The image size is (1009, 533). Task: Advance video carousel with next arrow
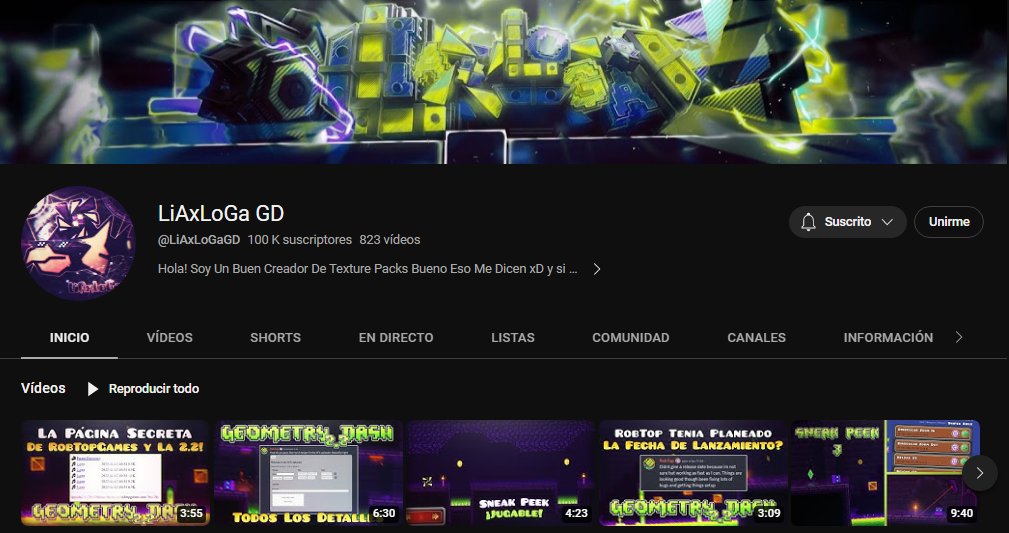pos(979,473)
